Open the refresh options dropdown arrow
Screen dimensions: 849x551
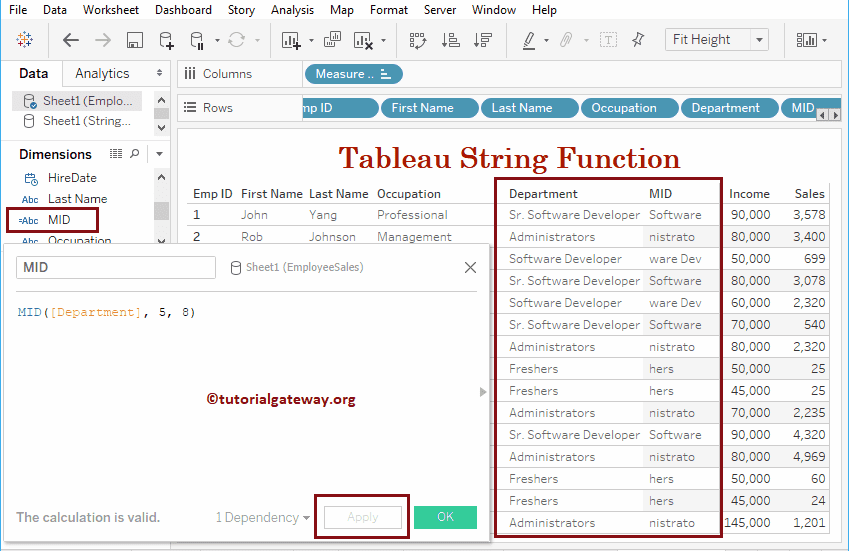tap(257, 41)
